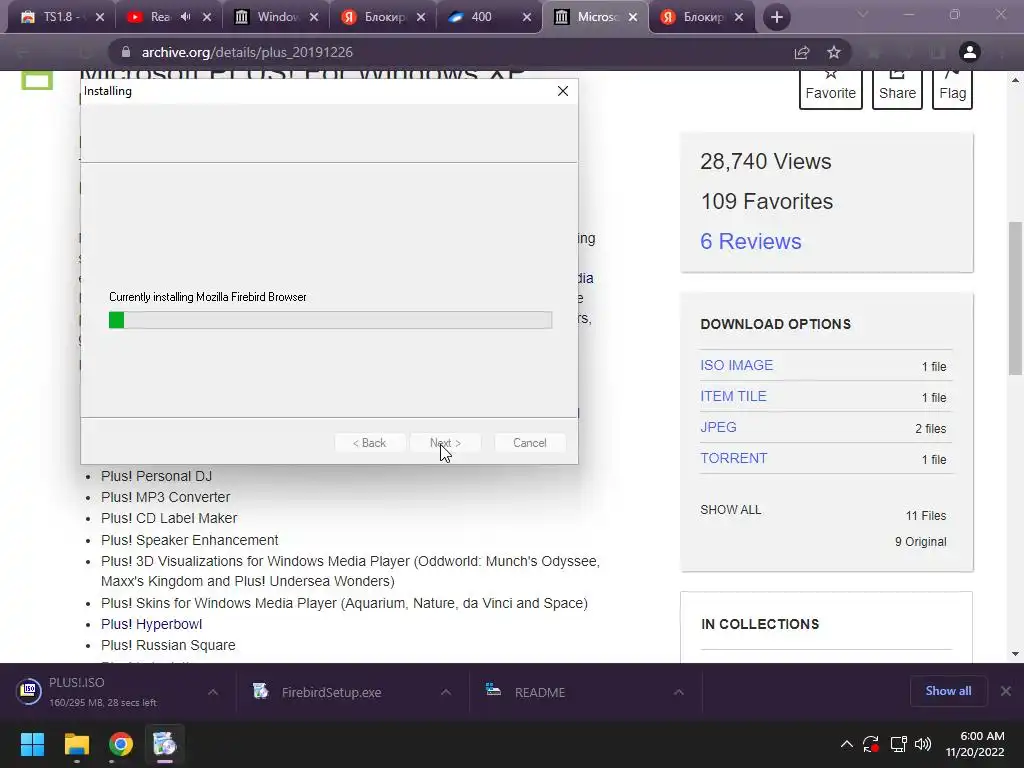This screenshot has height=768, width=1024.
Task: Close the active Microsoft tab
Action: (x=633, y=17)
